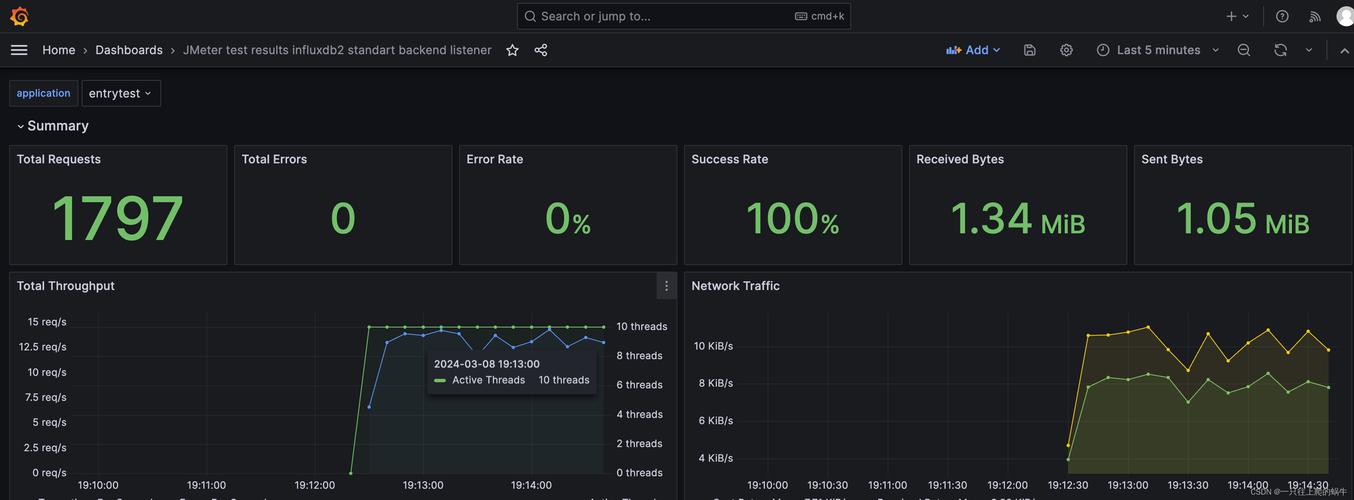Open the Total Throughput panel menu dots
1354x500 pixels.
point(667,286)
